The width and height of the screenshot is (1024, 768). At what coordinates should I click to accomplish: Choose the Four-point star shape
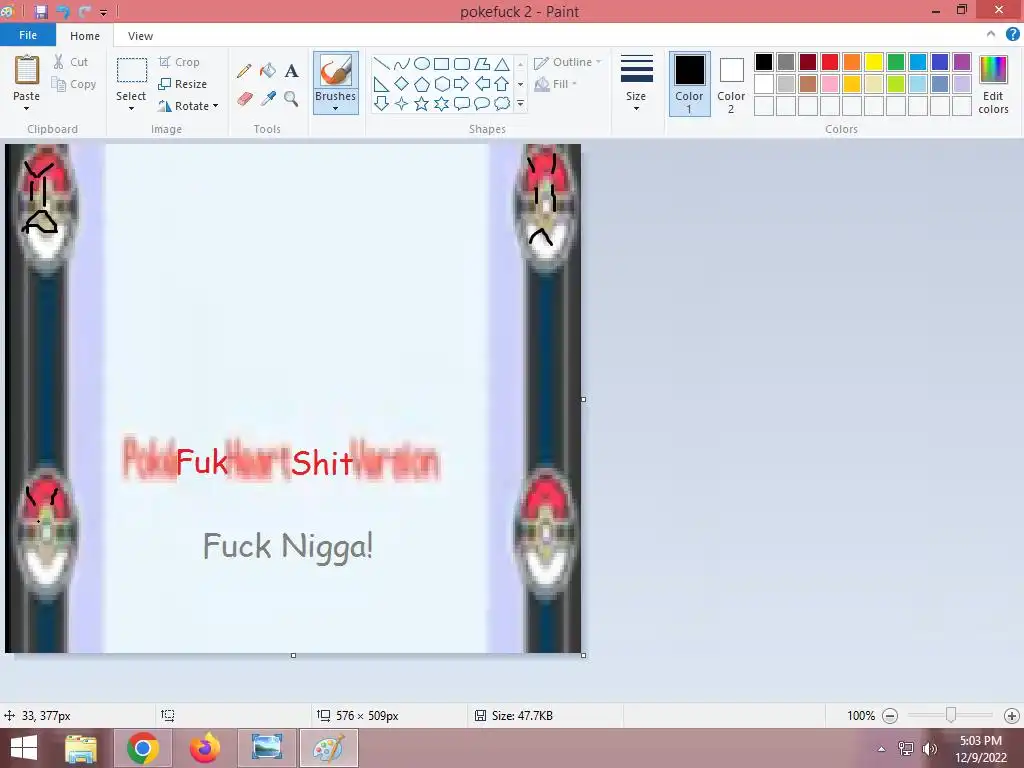tap(402, 103)
